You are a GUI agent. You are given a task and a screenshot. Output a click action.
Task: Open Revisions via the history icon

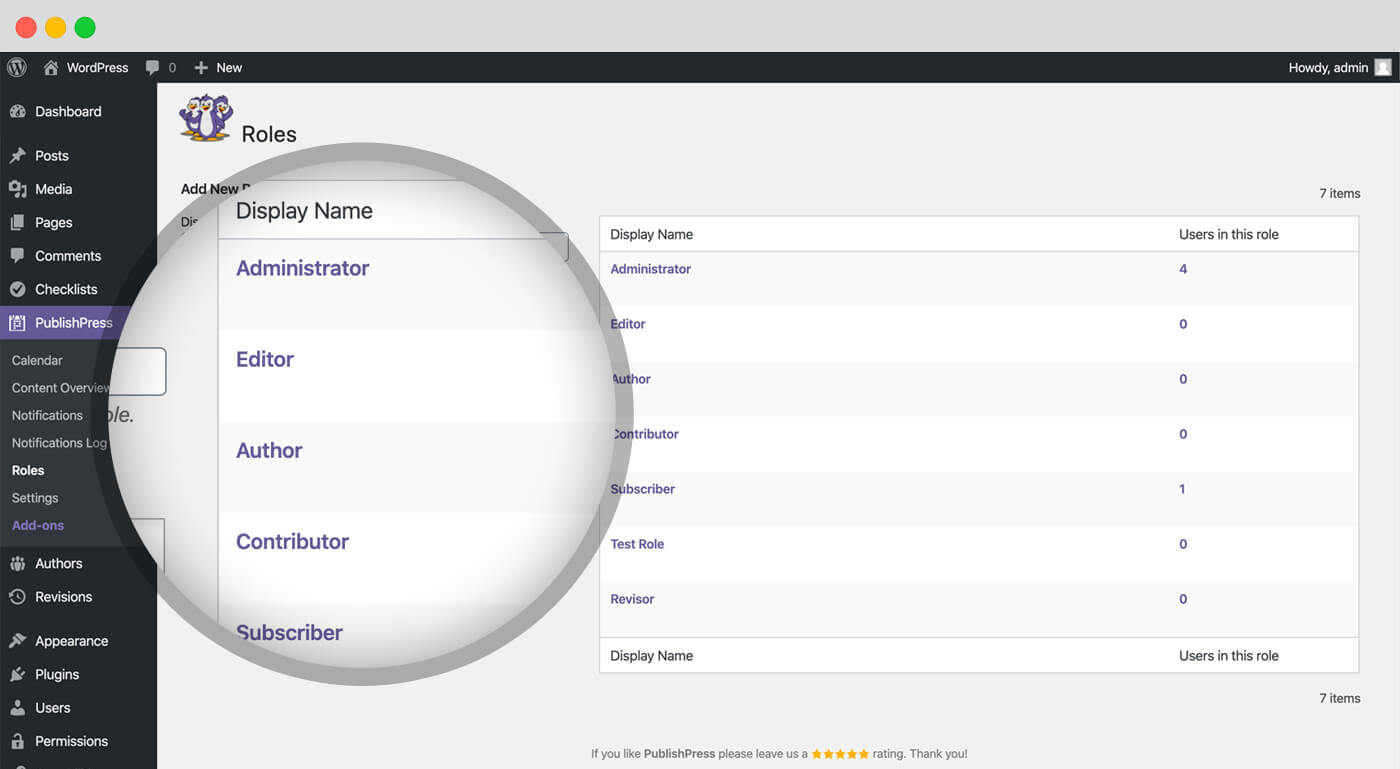pyautogui.click(x=17, y=597)
